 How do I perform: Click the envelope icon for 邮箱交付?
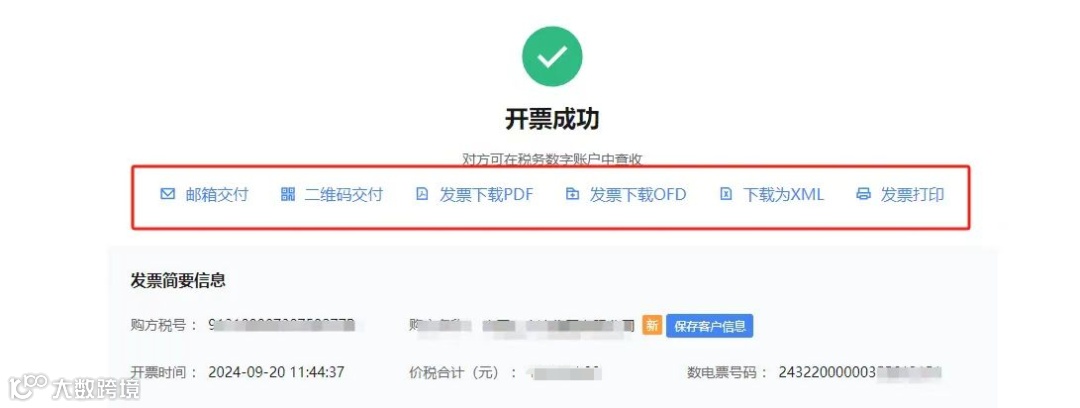(x=167, y=194)
